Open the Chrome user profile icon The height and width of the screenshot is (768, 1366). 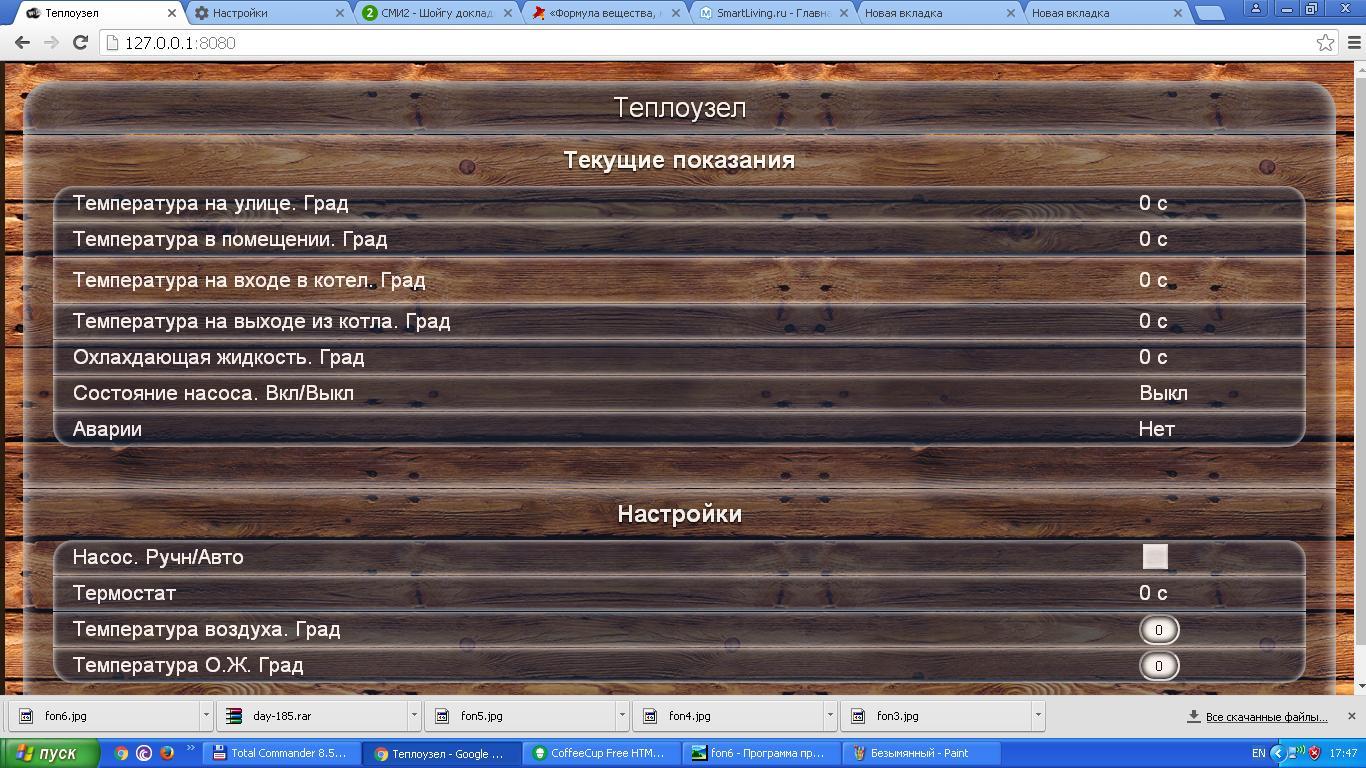point(1255,8)
